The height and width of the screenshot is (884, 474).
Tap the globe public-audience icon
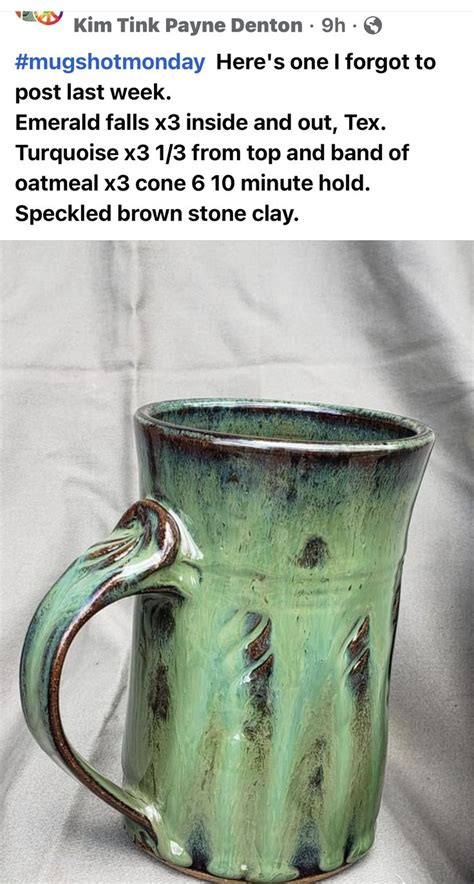point(373,25)
